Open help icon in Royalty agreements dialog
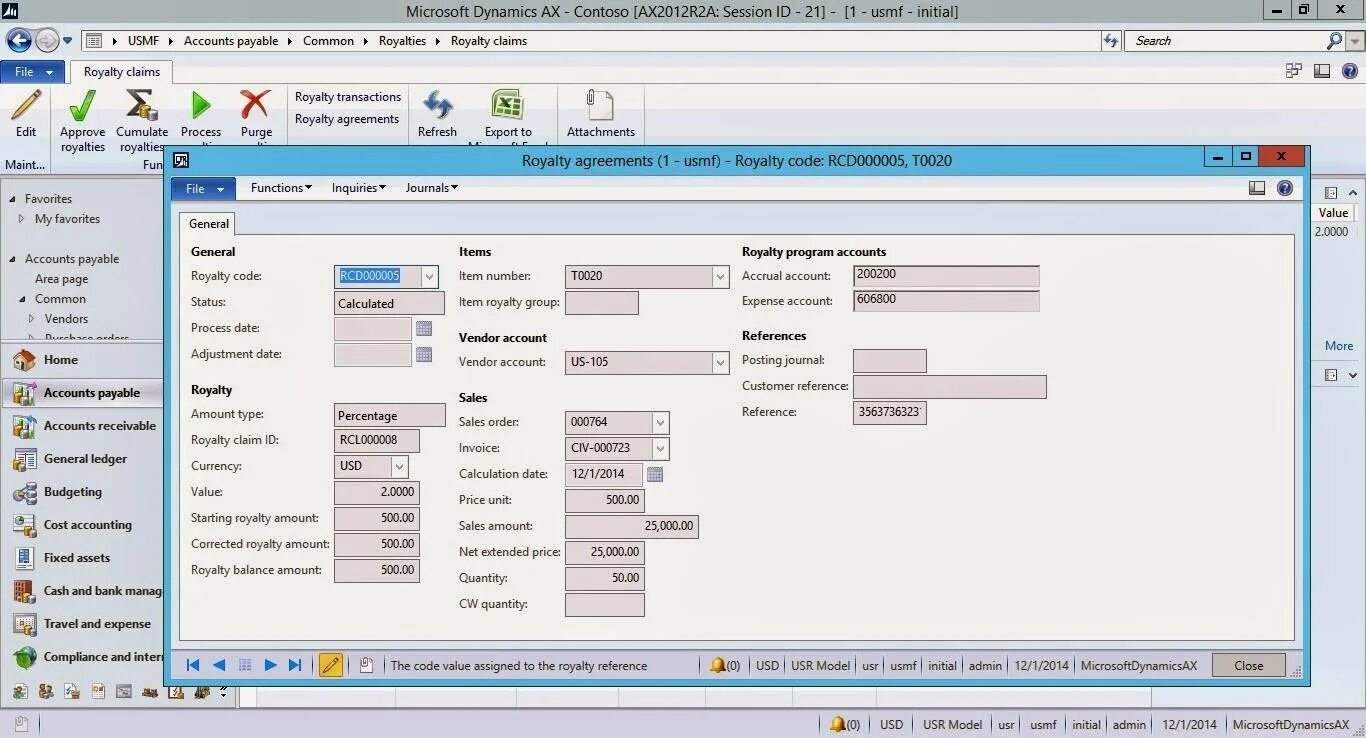Screen dimensions: 1366x738 pos(1285,188)
